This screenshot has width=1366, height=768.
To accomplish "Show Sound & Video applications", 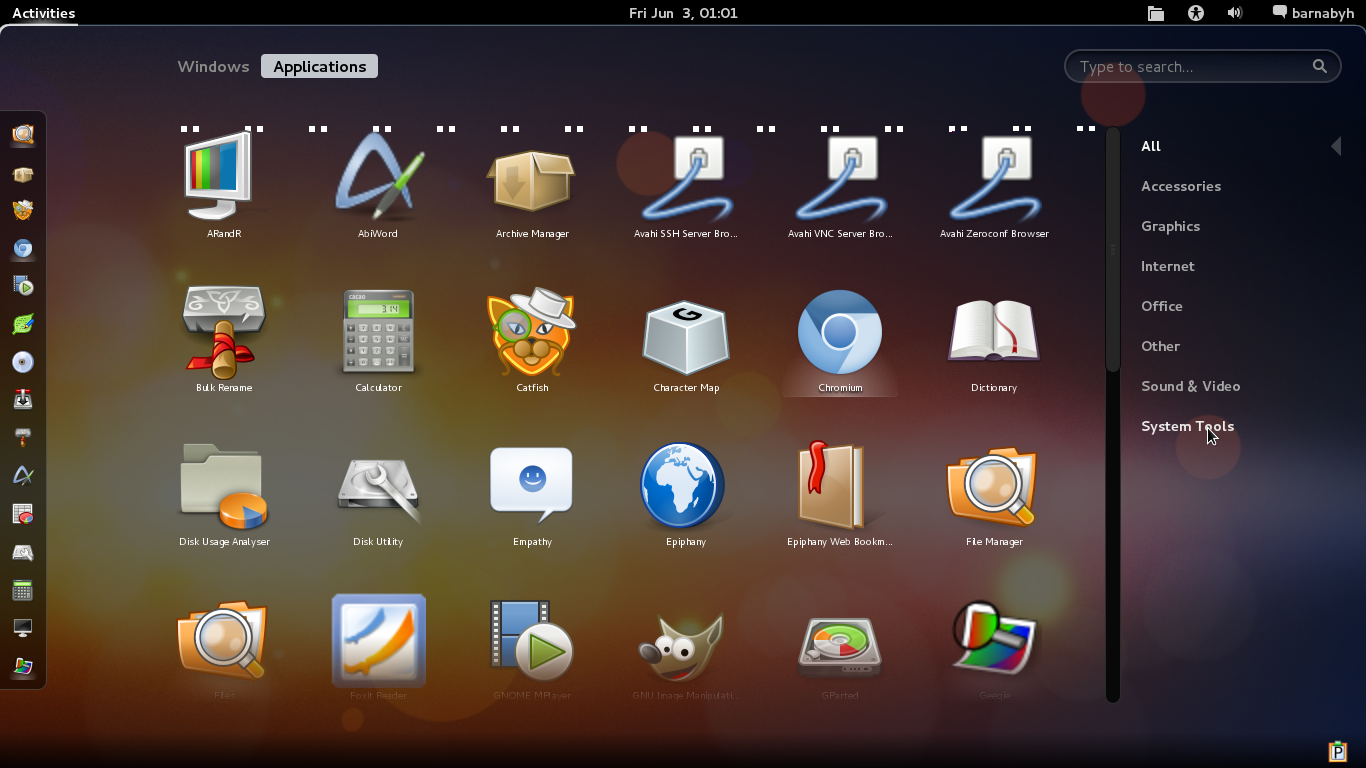I will point(1191,386).
